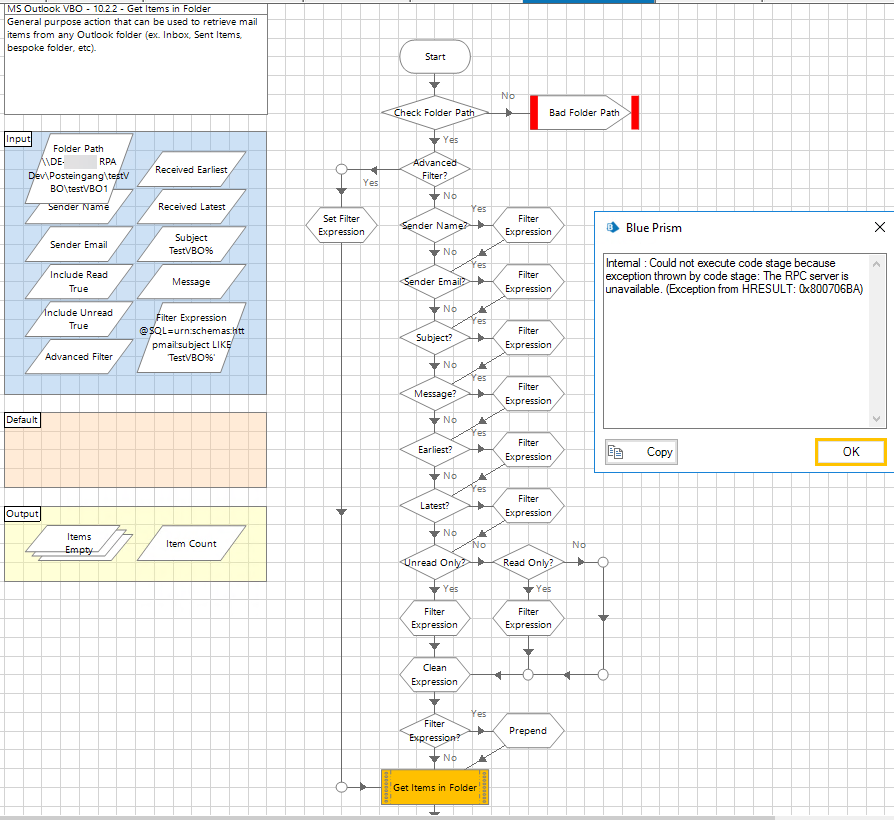Viewport: 894px width, 820px height.
Task: Select the Received Earliest data item
Action: click(x=192, y=169)
